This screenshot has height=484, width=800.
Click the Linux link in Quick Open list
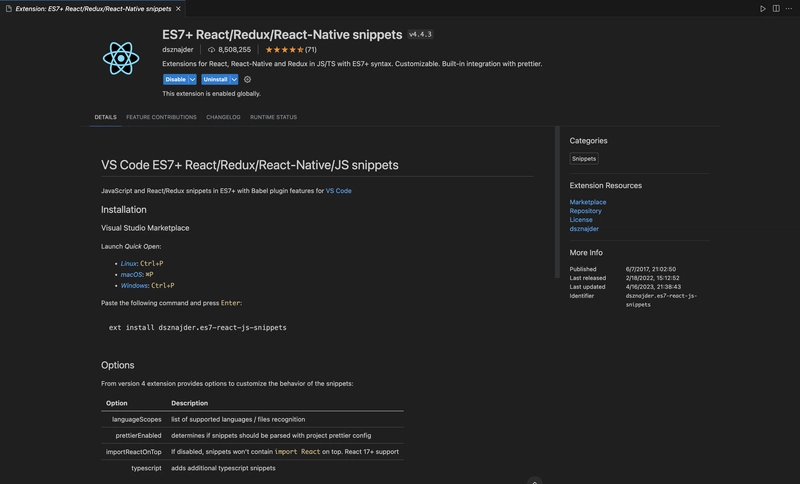tap(128, 264)
